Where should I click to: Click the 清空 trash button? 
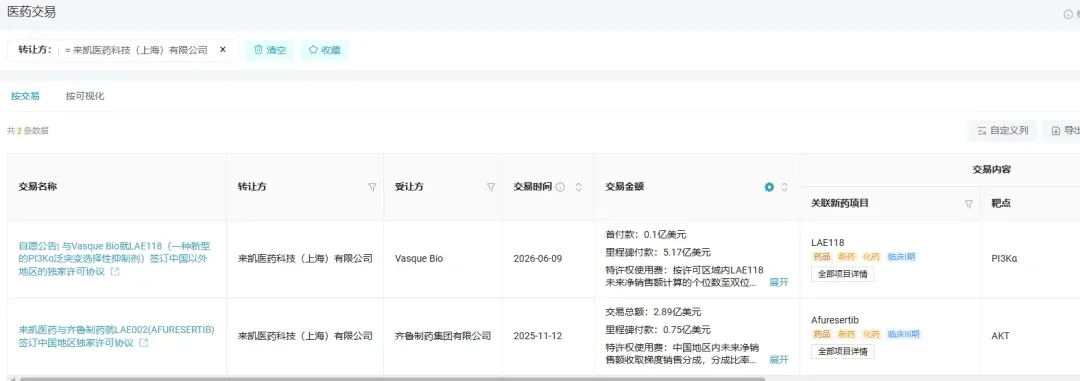coord(270,50)
